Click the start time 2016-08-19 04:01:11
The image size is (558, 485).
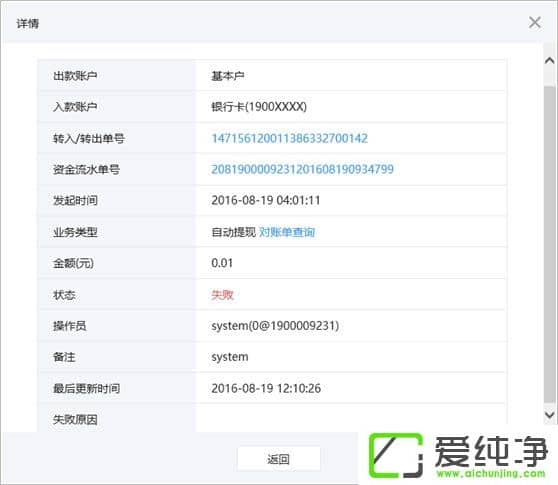[266, 200]
